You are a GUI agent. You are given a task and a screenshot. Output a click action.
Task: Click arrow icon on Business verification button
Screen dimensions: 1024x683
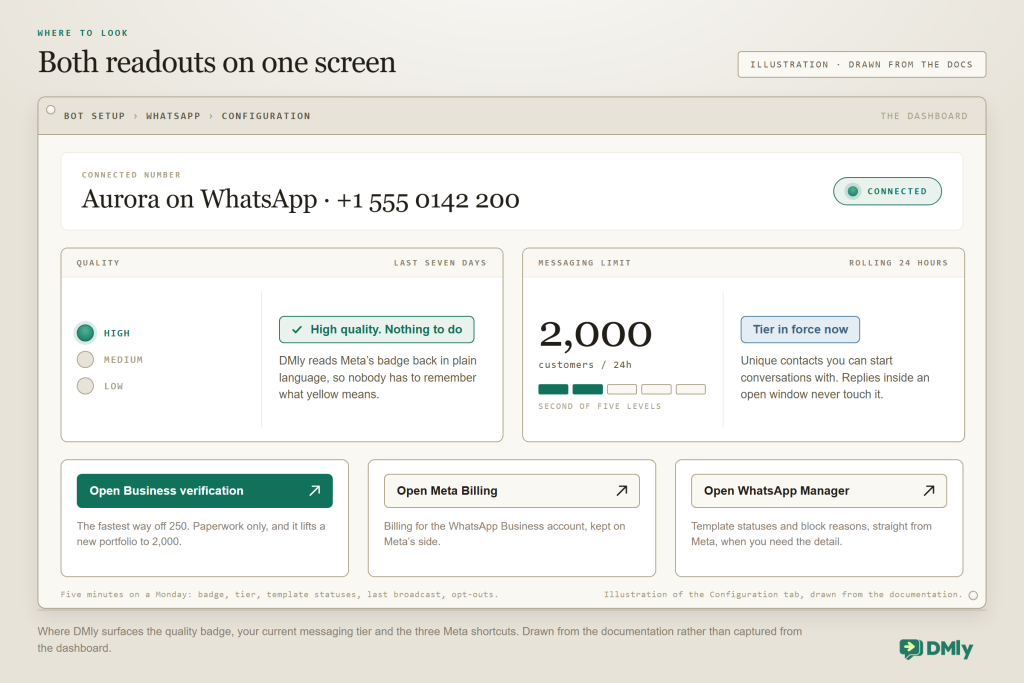[315, 490]
